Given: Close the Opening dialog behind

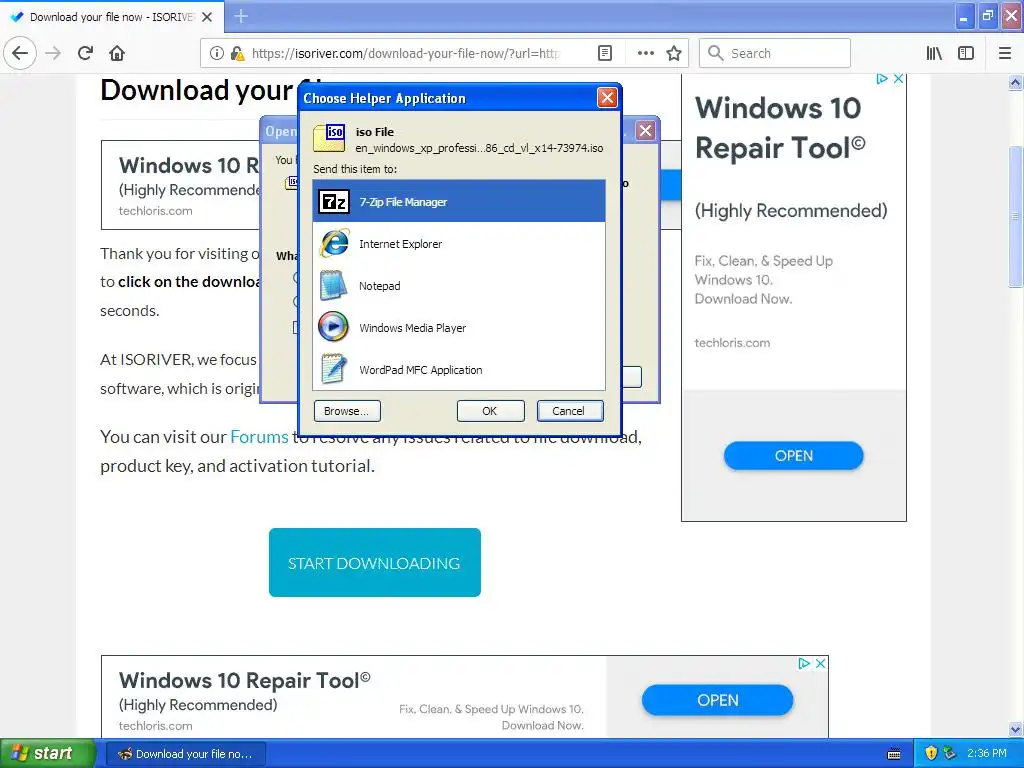Looking at the screenshot, I should pos(645,131).
